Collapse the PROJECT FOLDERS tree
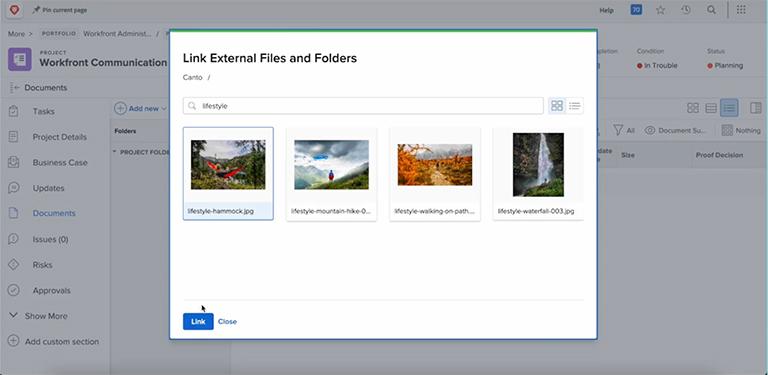768x375 pixels. pyautogui.click(x=115, y=152)
